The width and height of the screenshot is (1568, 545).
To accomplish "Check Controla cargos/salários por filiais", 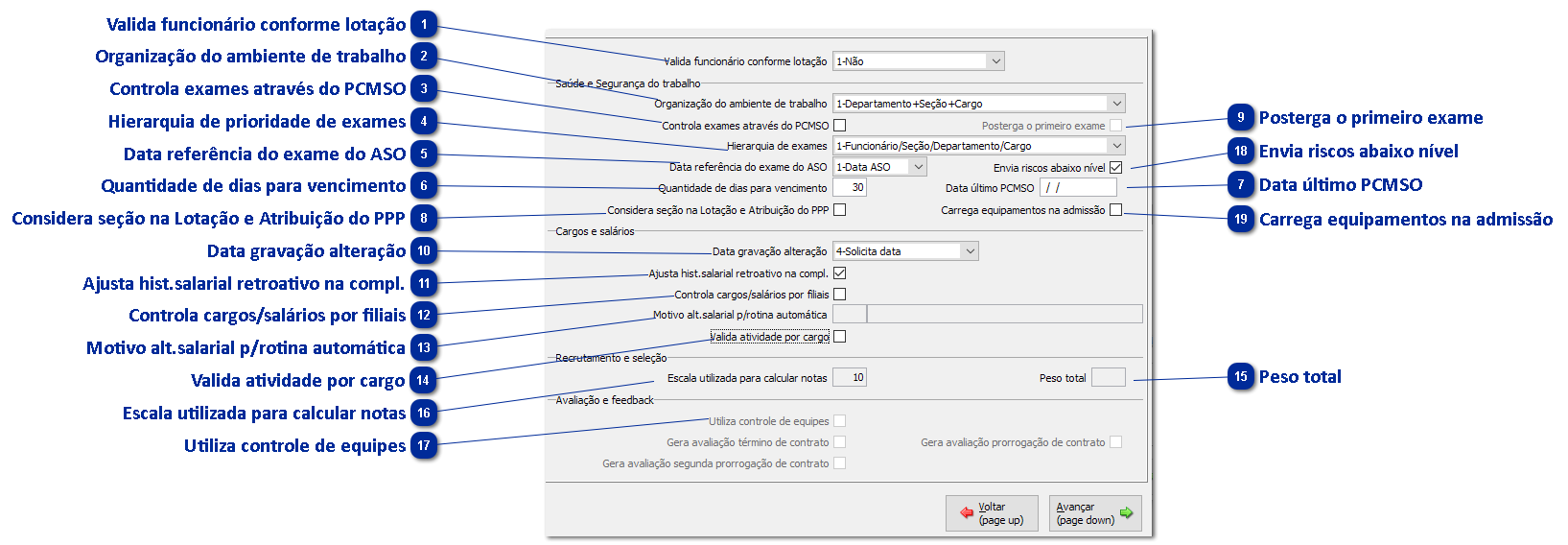I will point(840,295).
